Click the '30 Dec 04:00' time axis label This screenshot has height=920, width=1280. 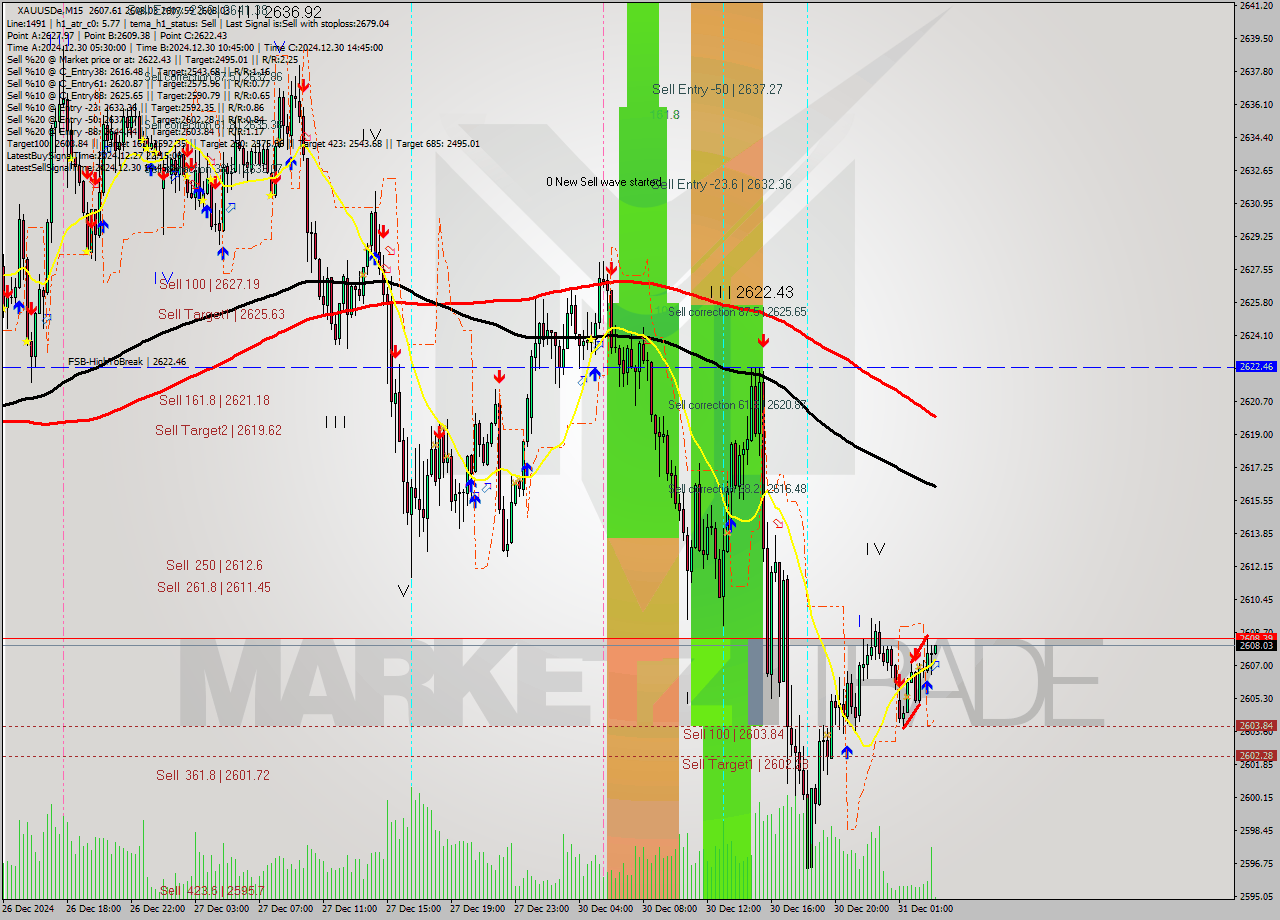[x=606, y=909]
